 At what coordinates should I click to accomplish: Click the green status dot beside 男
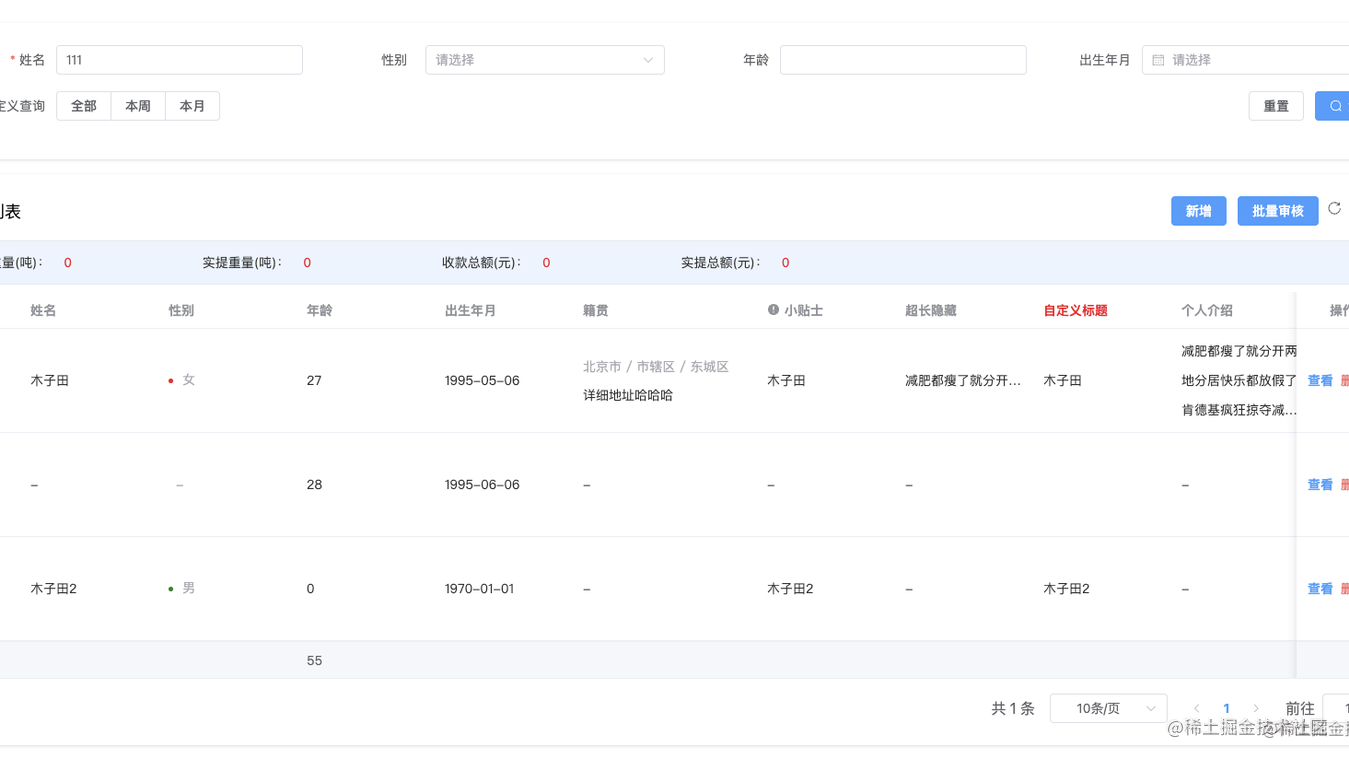(171, 588)
